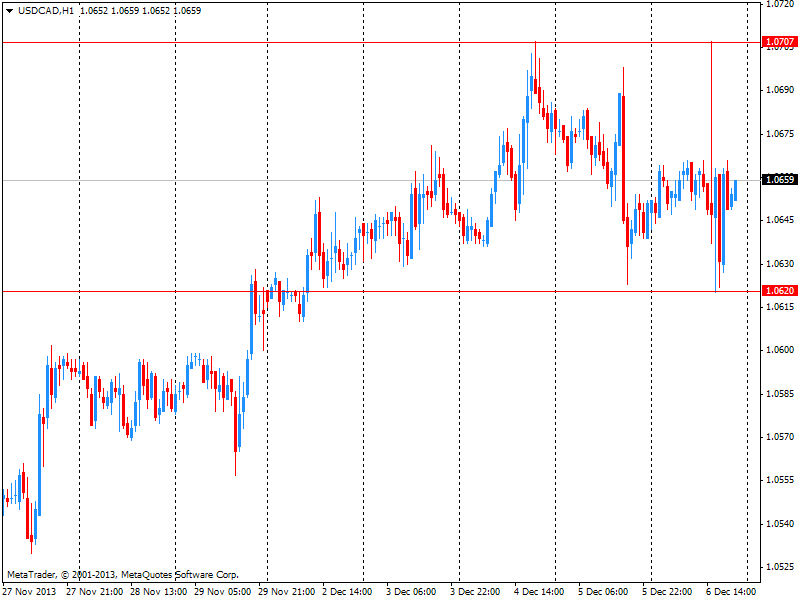Image resolution: width=800 pixels, height=600 pixels.
Task: Select the 1.0675 price scale value
Action: (780, 134)
